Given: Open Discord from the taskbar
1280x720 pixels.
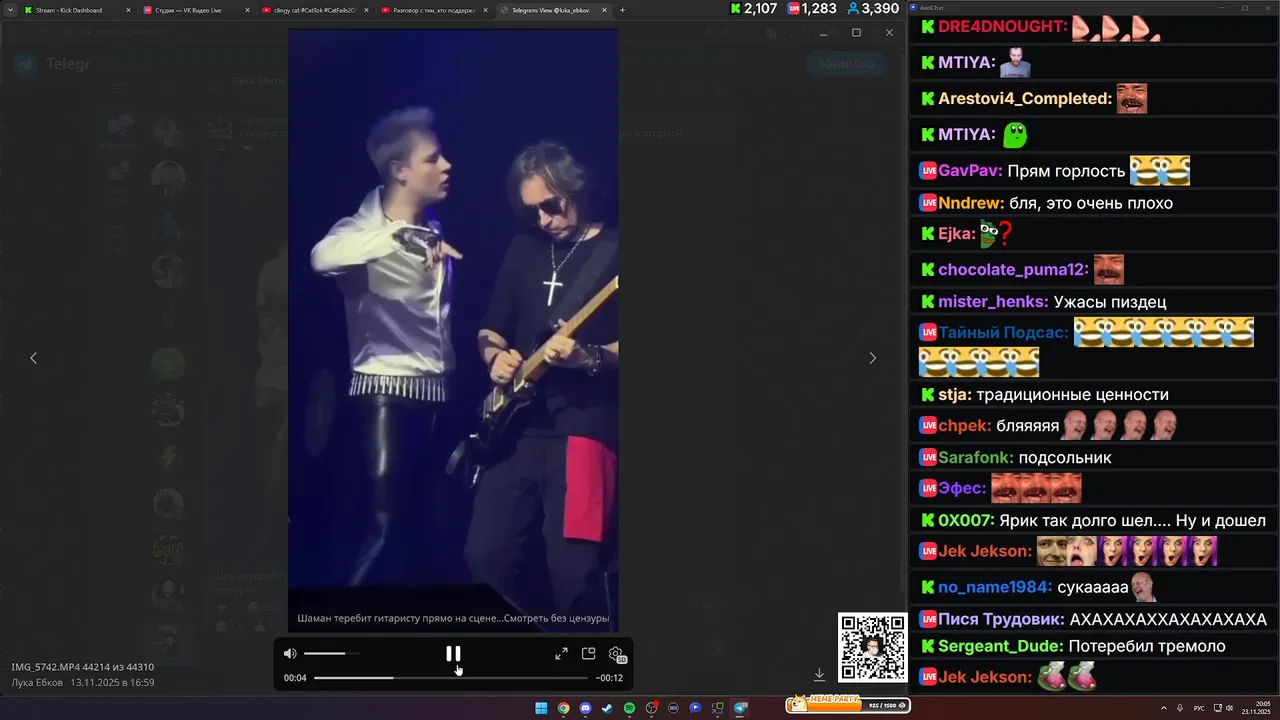Looking at the screenshot, I should coord(585,708).
